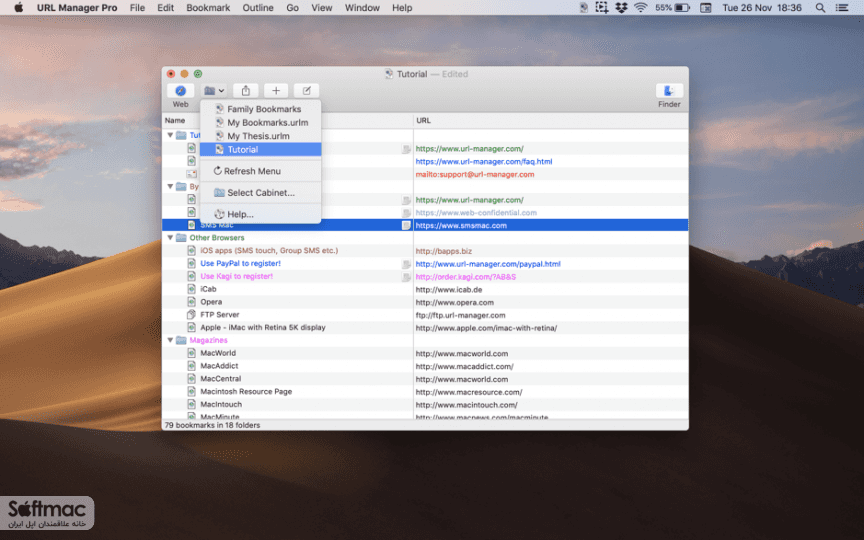Select the iOS apps (SMS touch) bookmark
864x540 pixels.
(269, 251)
